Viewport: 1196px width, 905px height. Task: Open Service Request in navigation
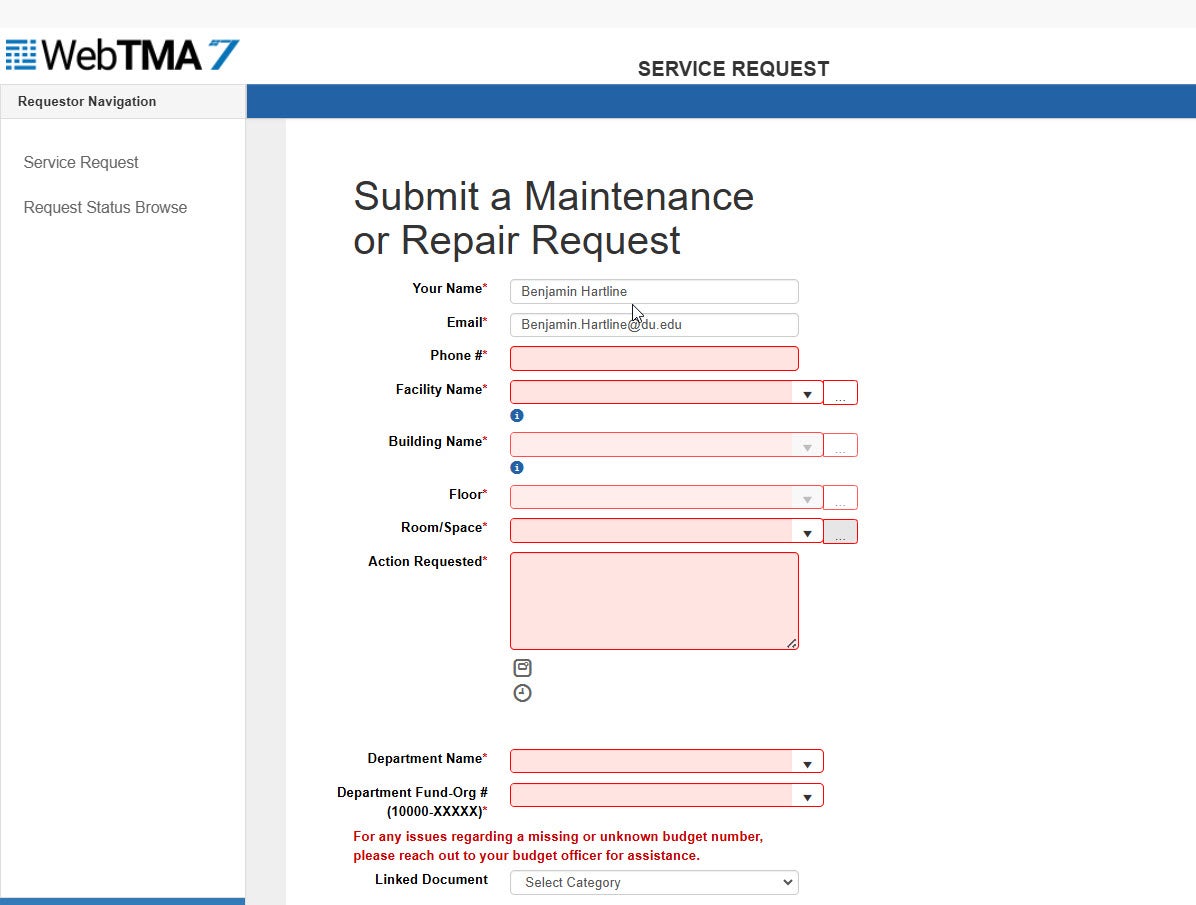tap(81, 162)
